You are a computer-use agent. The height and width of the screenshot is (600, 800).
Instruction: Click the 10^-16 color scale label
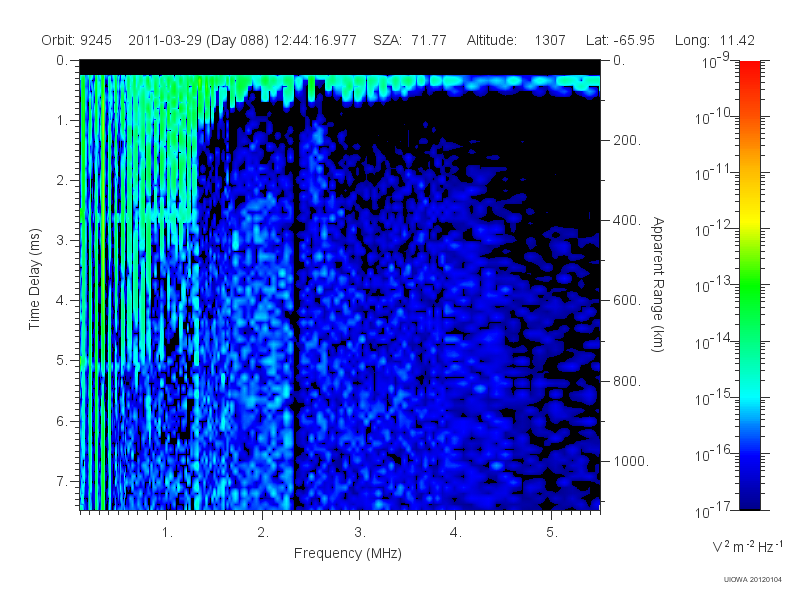[x=713, y=454]
